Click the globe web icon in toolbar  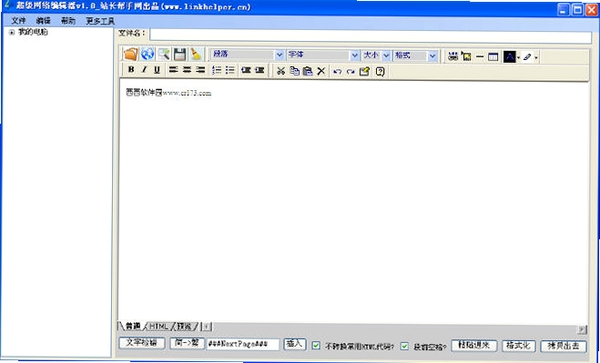[x=148, y=54]
